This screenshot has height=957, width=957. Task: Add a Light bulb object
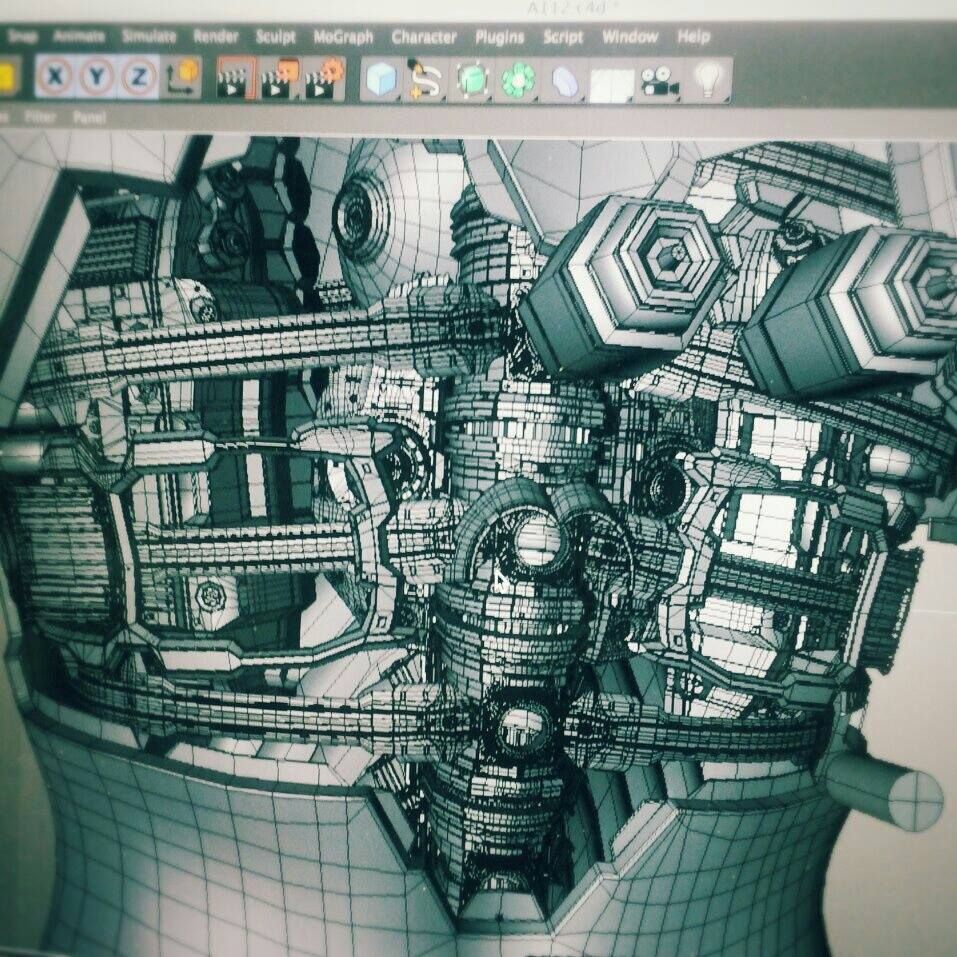709,81
